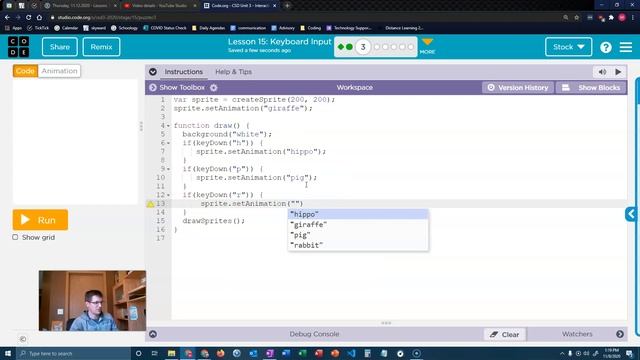This screenshot has width=640, height=360.
Task: Open Task View on the taskbar
Action: point(155,353)
